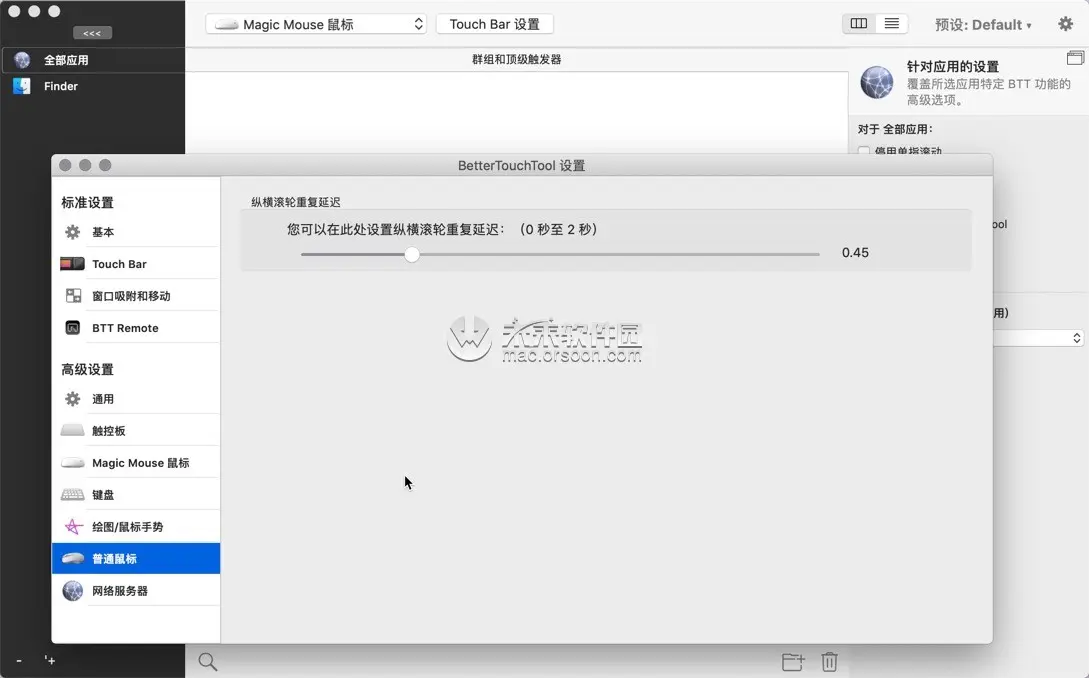Screen dimensions: 1089x678
Task: Open the 预设: Default preset dropdown
Action: [983, 25]
